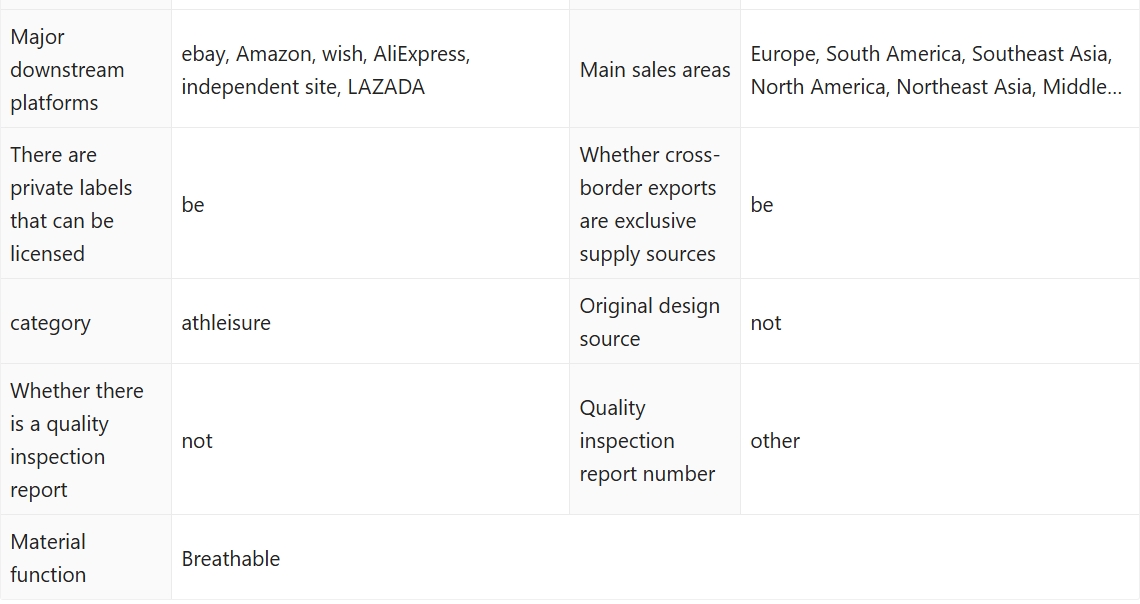Click 'not' value beside quality inspection report
This screenshot has height=604, width=1140.
tap(197, 441)
